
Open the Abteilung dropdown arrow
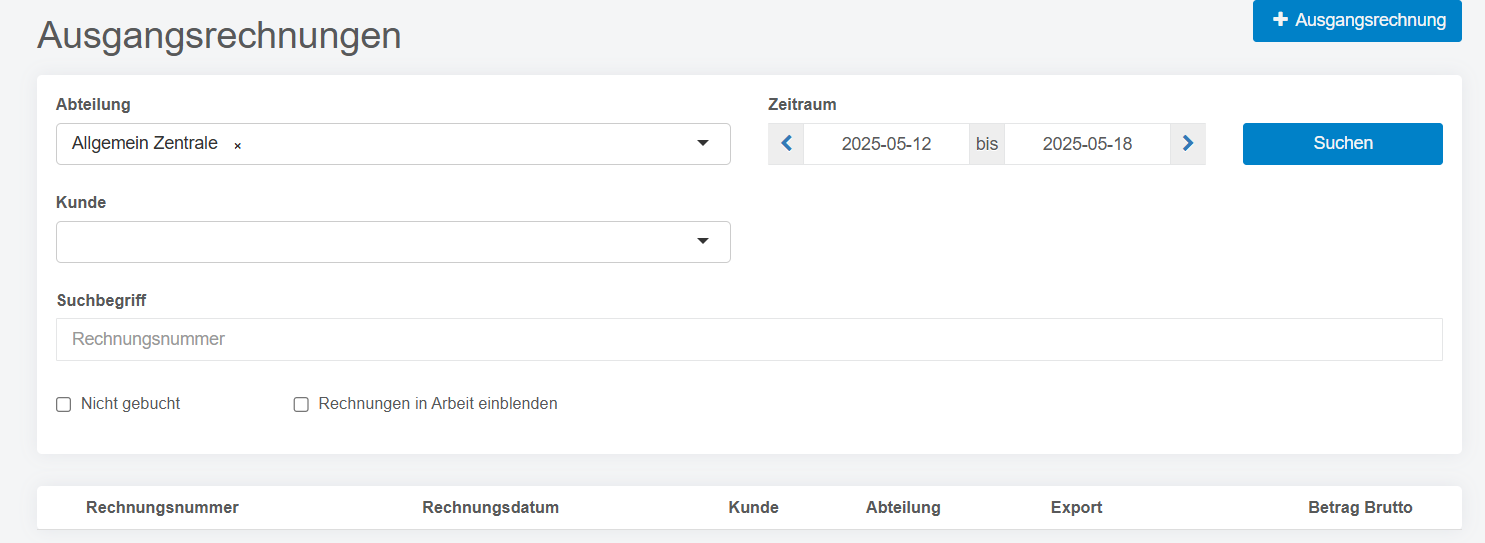pyautogui.click(x=703, y=144)
